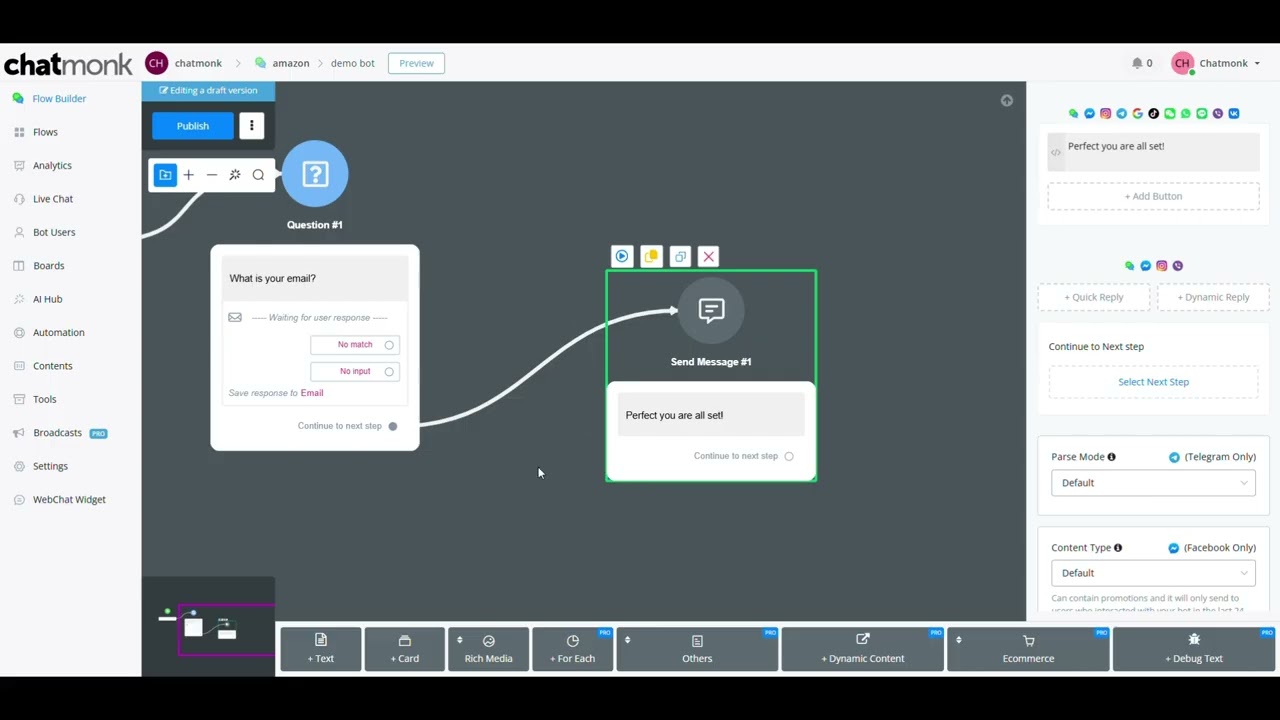Open the Content Type dropdown
Image resolution: width=1280 pixels, height=720 pixels.
click(1153, 573)
